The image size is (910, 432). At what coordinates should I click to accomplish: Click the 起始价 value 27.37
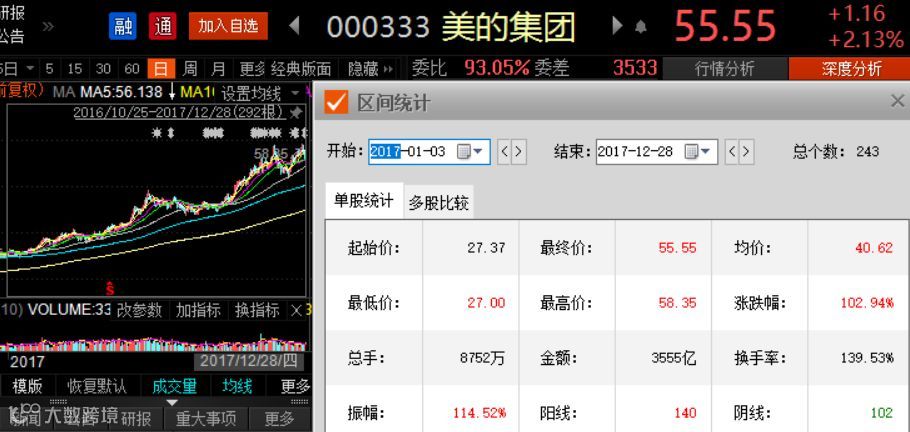coord(486,248)
